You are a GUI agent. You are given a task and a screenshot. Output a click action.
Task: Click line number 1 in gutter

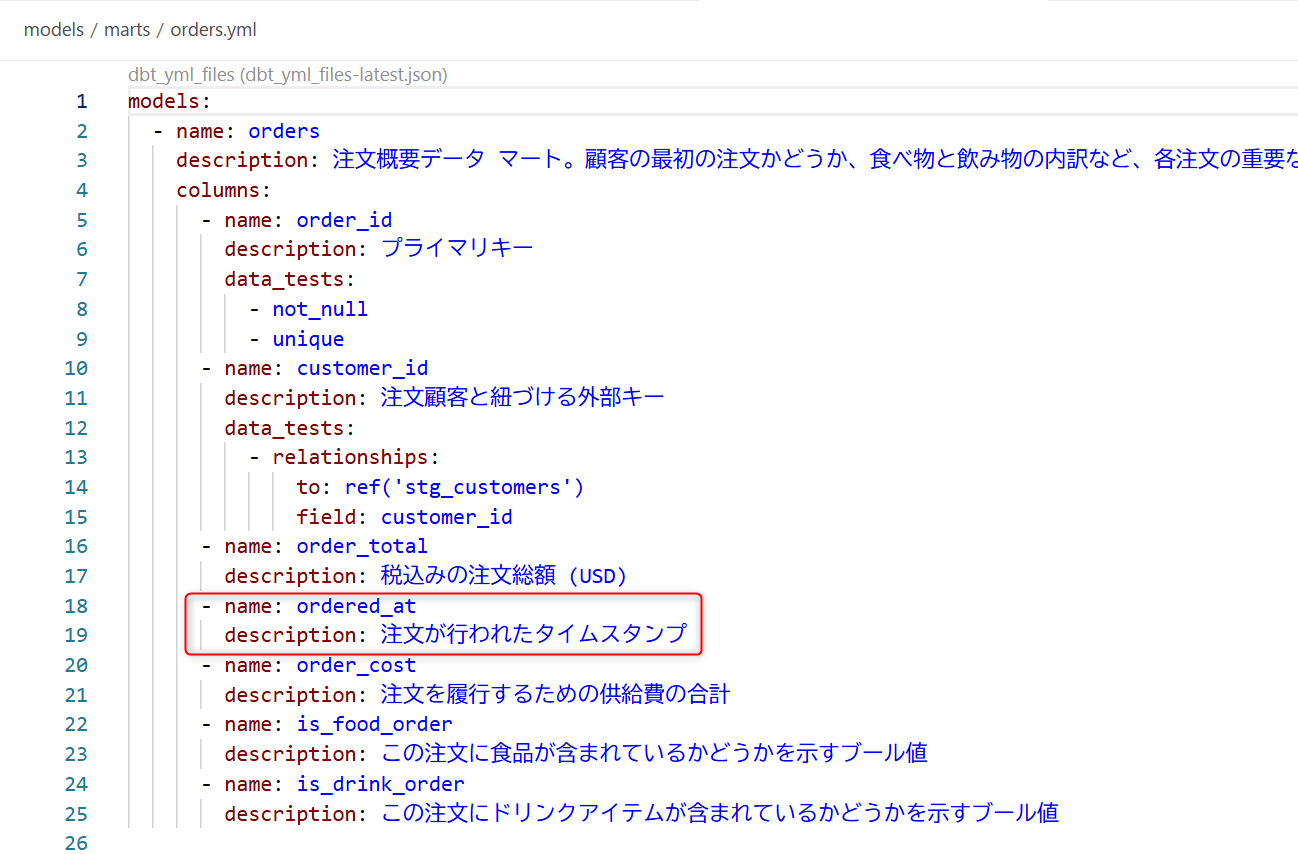pyautogui.click(x=81, y=101)
